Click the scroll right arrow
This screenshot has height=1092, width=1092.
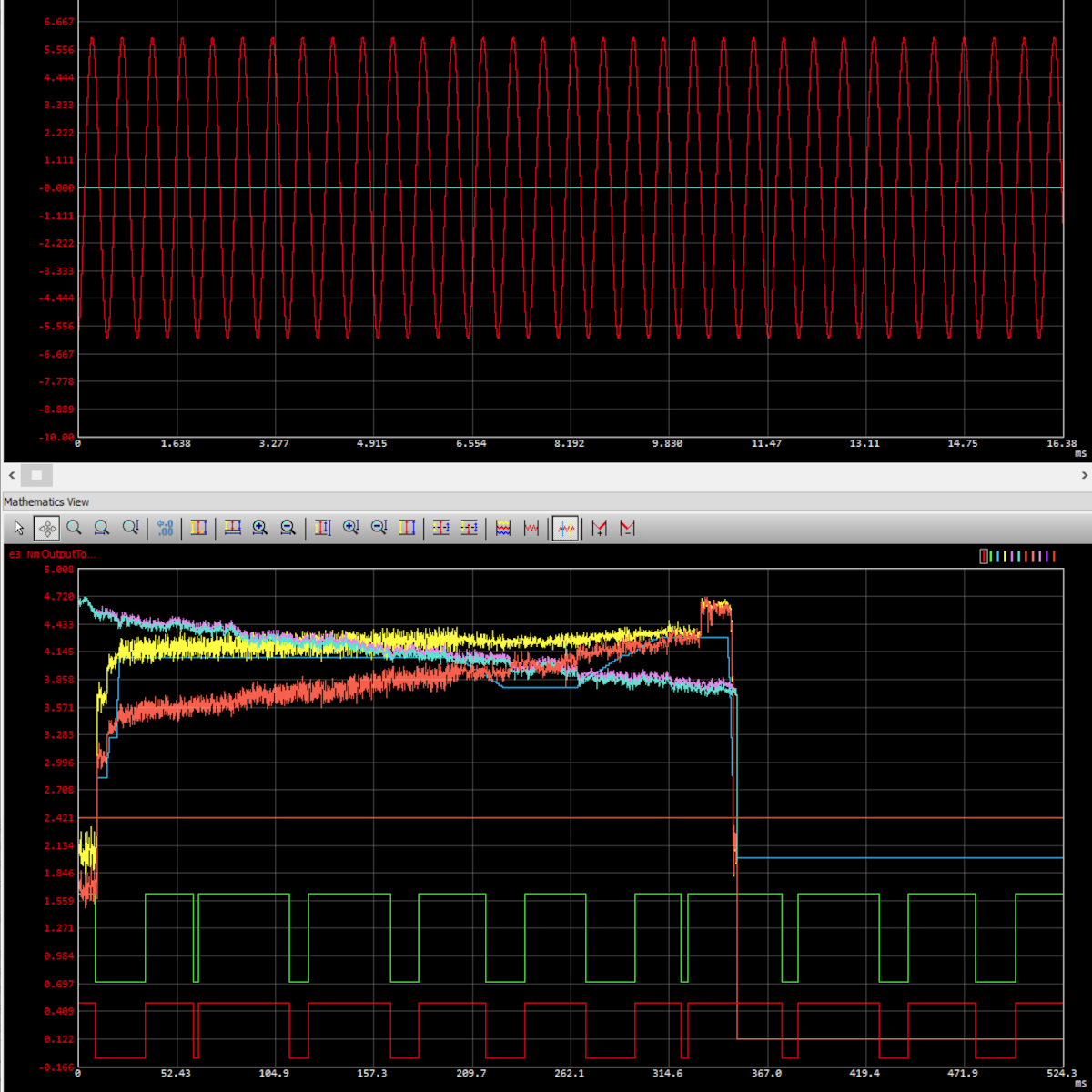click(1084, 475)
